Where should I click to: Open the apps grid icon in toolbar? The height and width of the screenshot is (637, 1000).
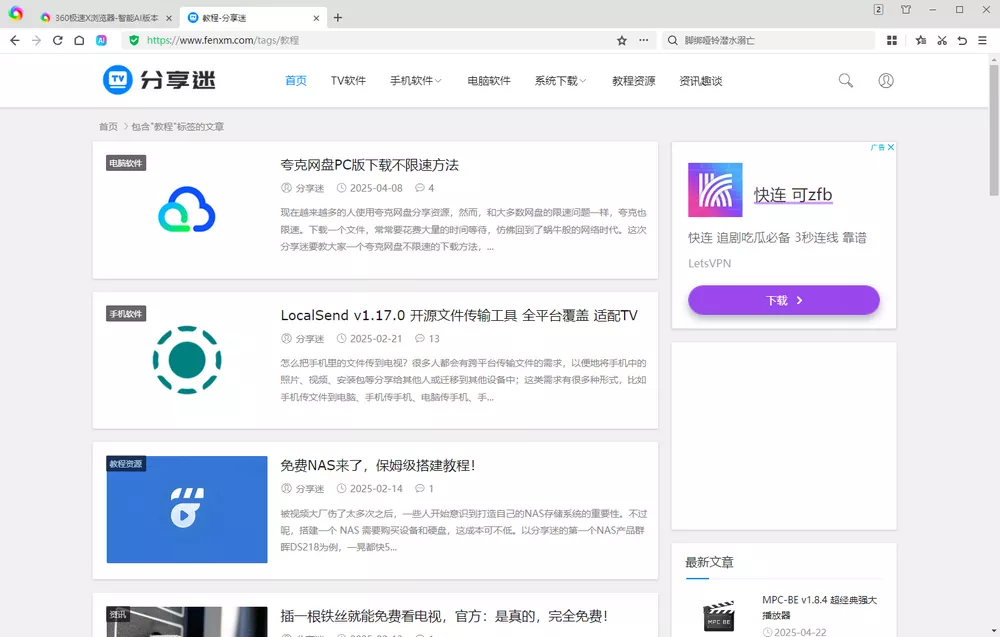(892, 41)
